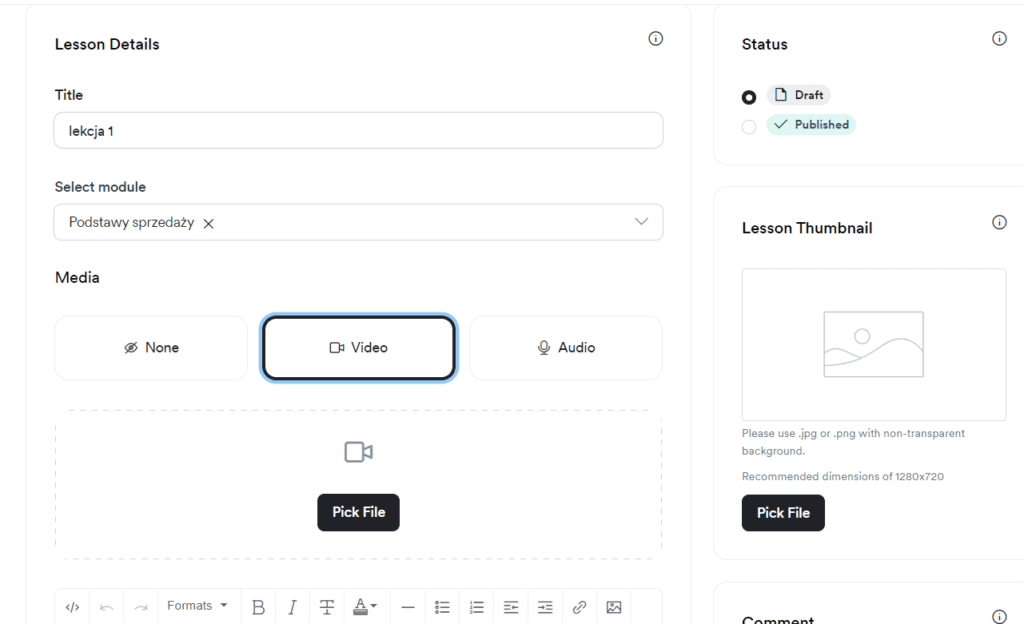This screenshot has height=624, width=1024.
Task: Select the Draft status radio button
Action: pyautogui.click(x=749, y=98)
